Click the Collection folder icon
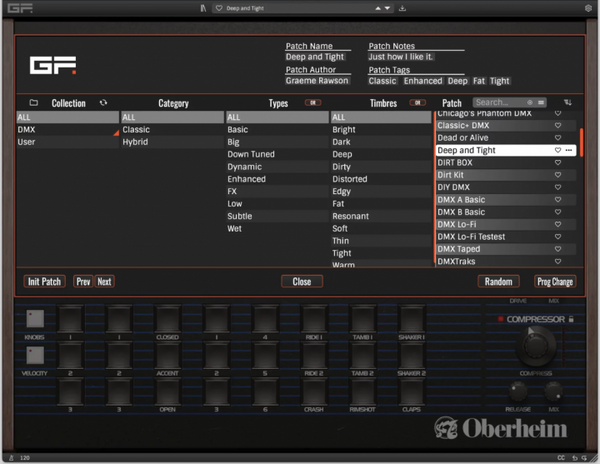 pyautogui.click(x=34, y=103)
